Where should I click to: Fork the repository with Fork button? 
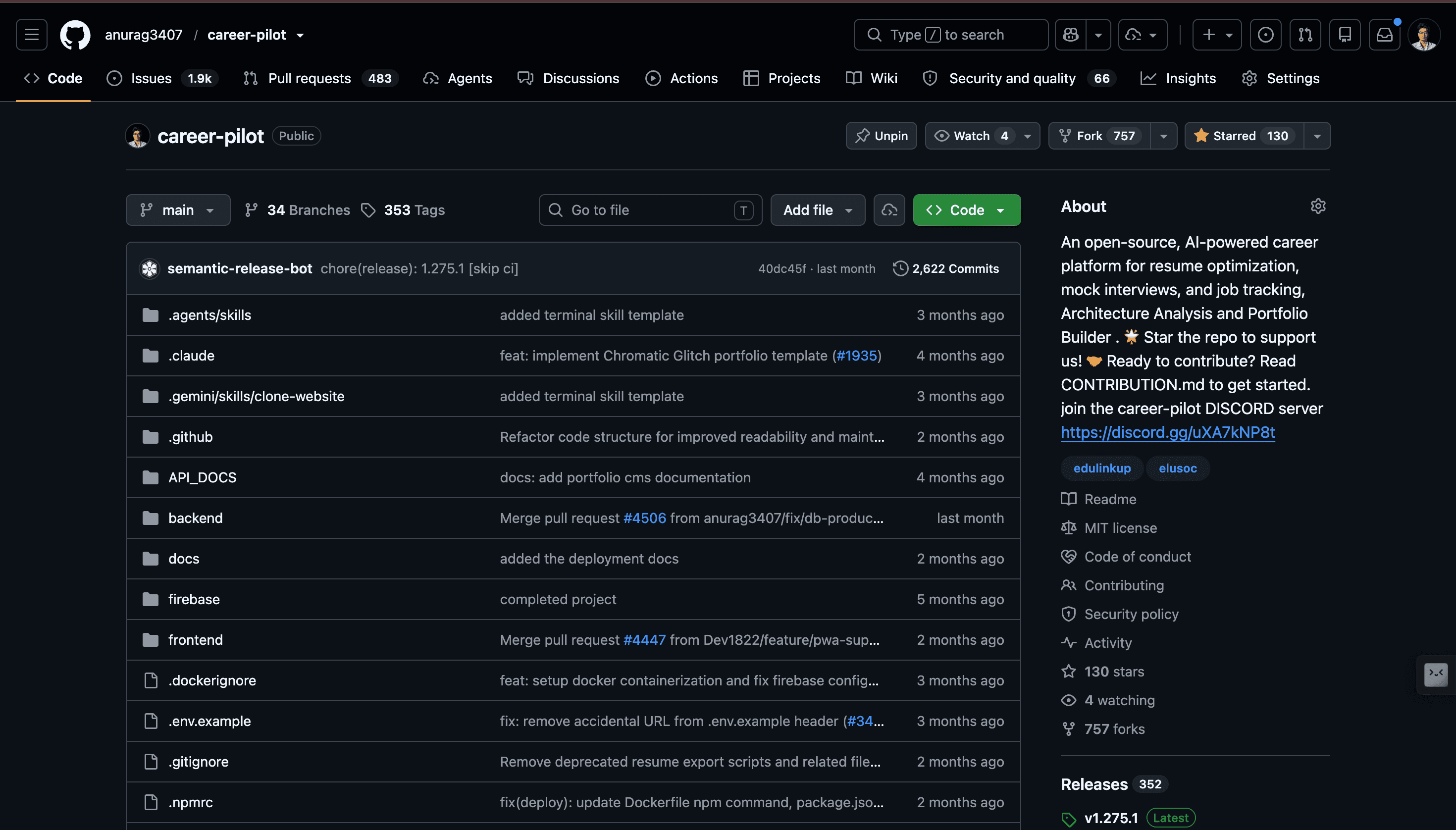pyautogui.click(x=1100, y=136)
